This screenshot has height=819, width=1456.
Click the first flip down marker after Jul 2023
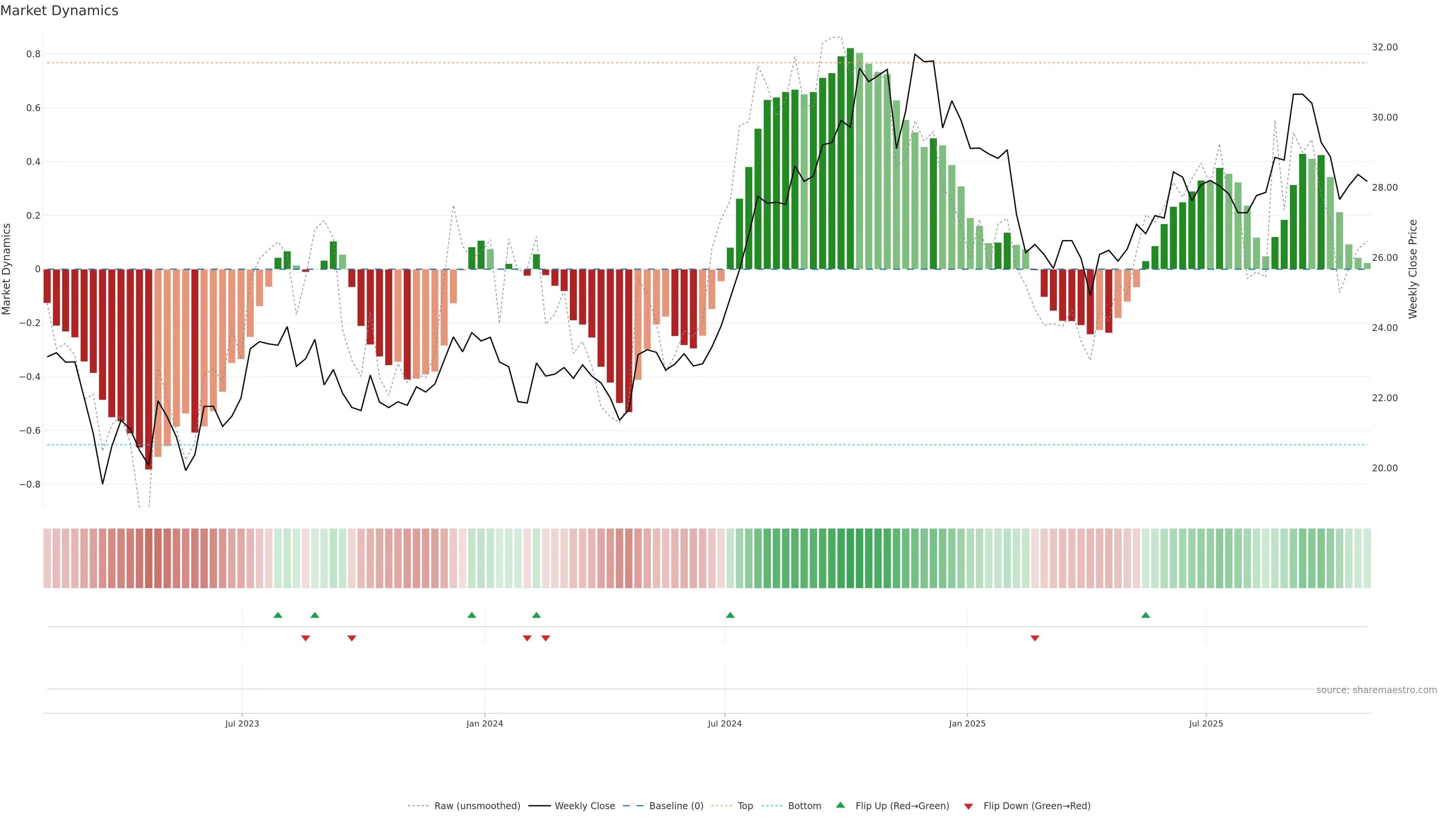point(306,638)
